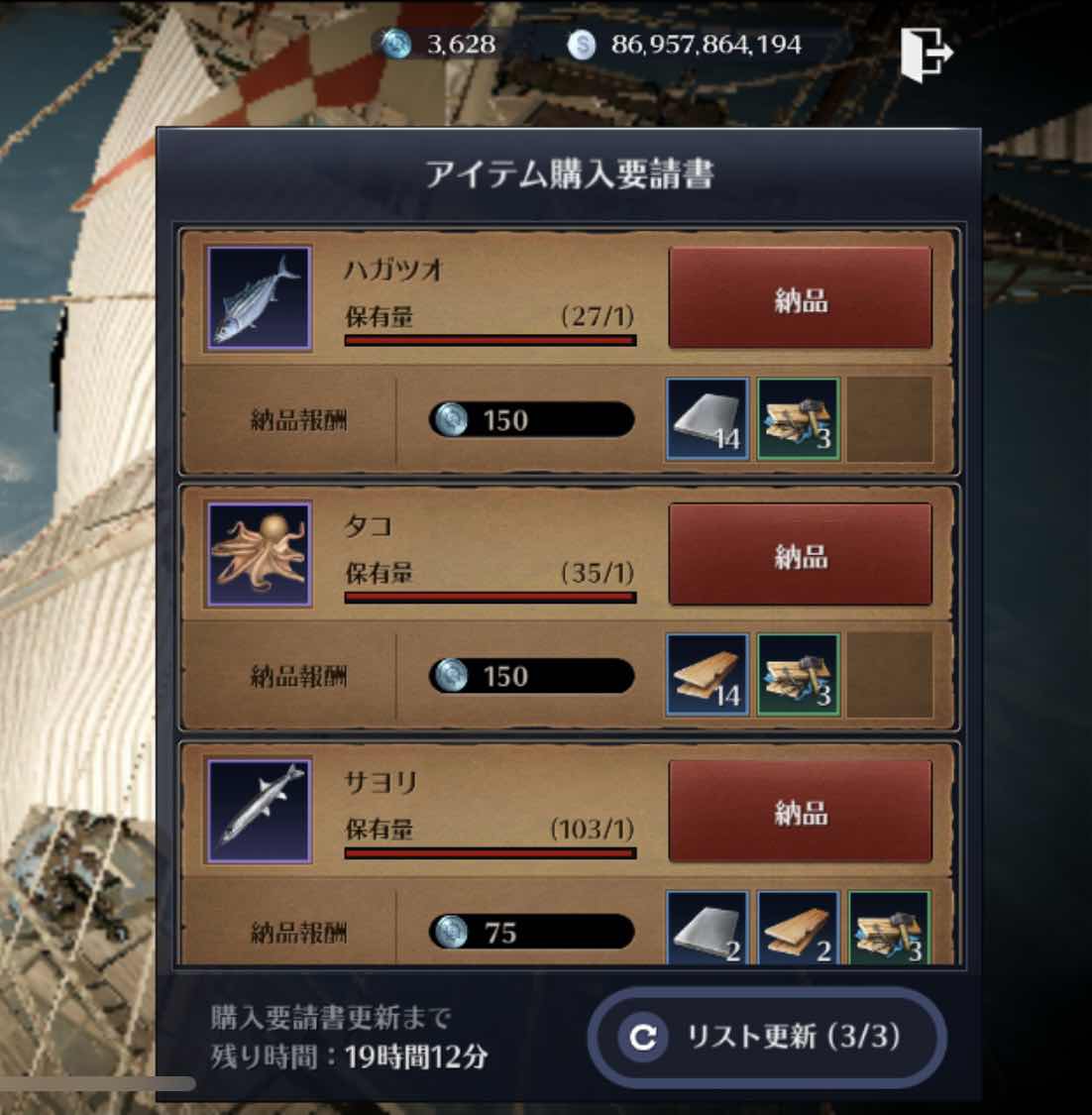Click the 150 coin reward for ハガツオ
Viewport: 1092px width, 1115px height.
click(x=531, y=419)
